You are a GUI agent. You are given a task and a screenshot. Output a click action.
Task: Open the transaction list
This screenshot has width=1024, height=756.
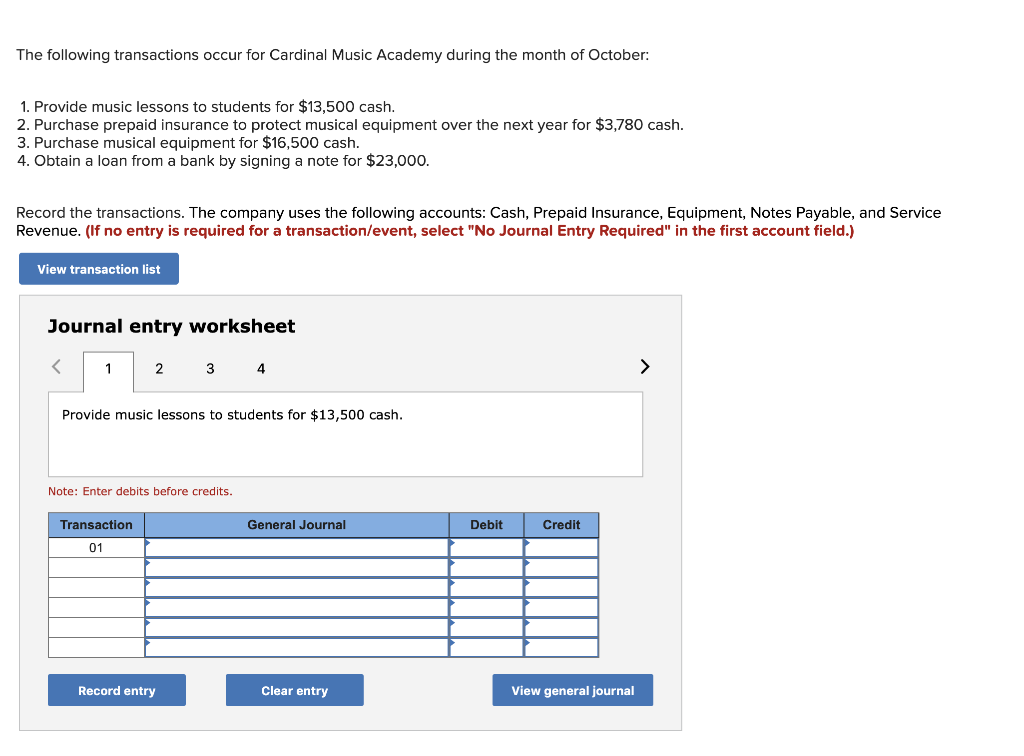coord(98,268)
